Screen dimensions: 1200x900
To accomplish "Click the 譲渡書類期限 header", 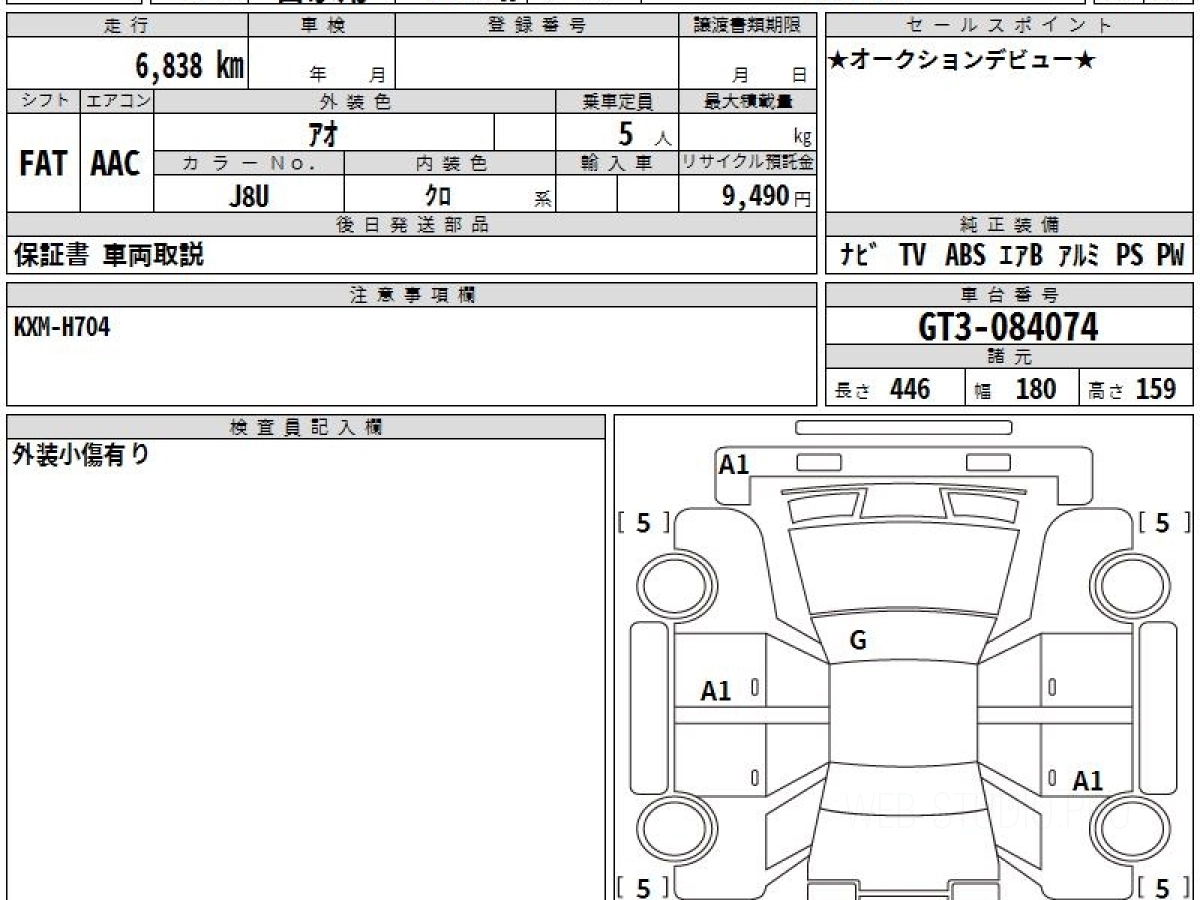I will tap(748, 26).
